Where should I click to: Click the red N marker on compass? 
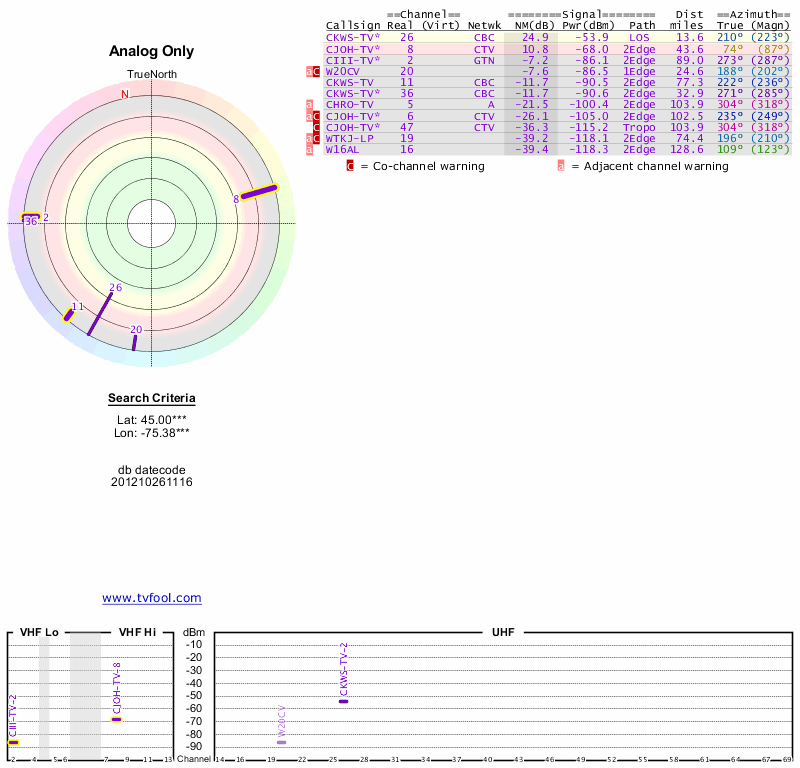click(125, 95)
